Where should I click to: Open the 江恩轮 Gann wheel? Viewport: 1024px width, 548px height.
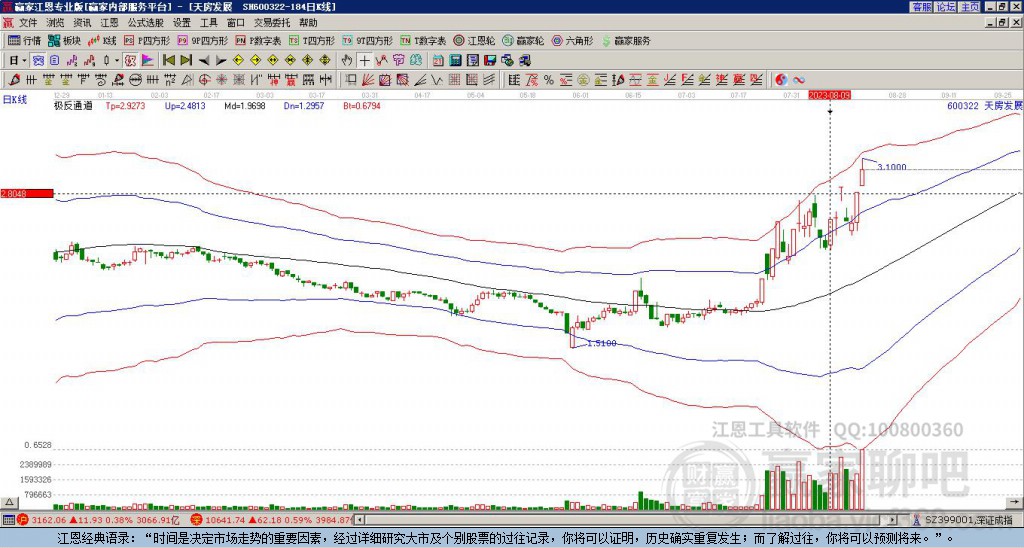[475, 40]
